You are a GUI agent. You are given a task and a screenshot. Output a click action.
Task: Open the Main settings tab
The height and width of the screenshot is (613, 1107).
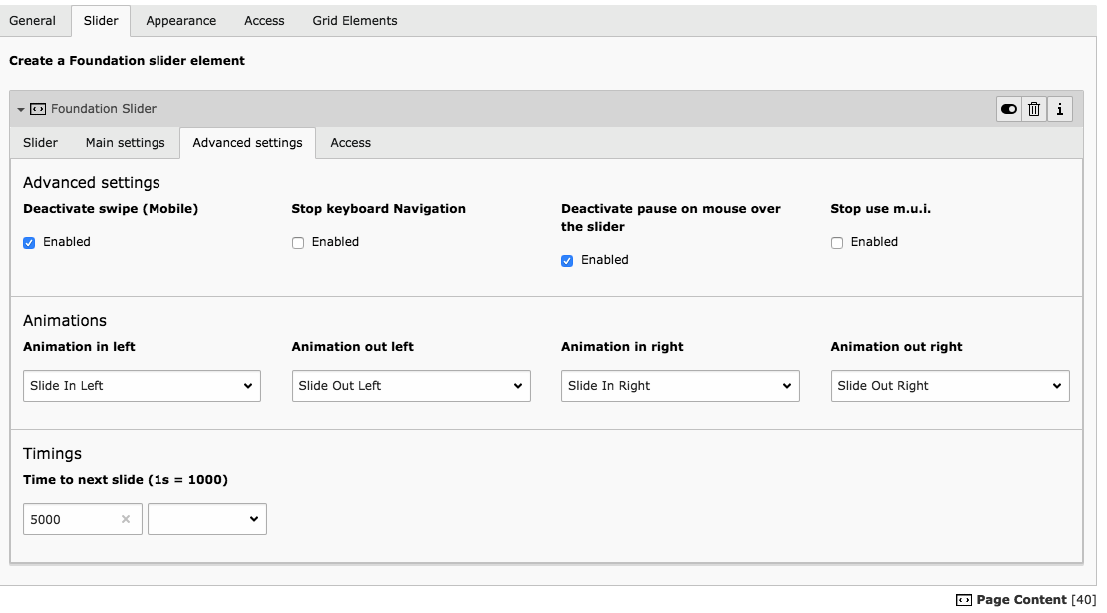[125, 143]
